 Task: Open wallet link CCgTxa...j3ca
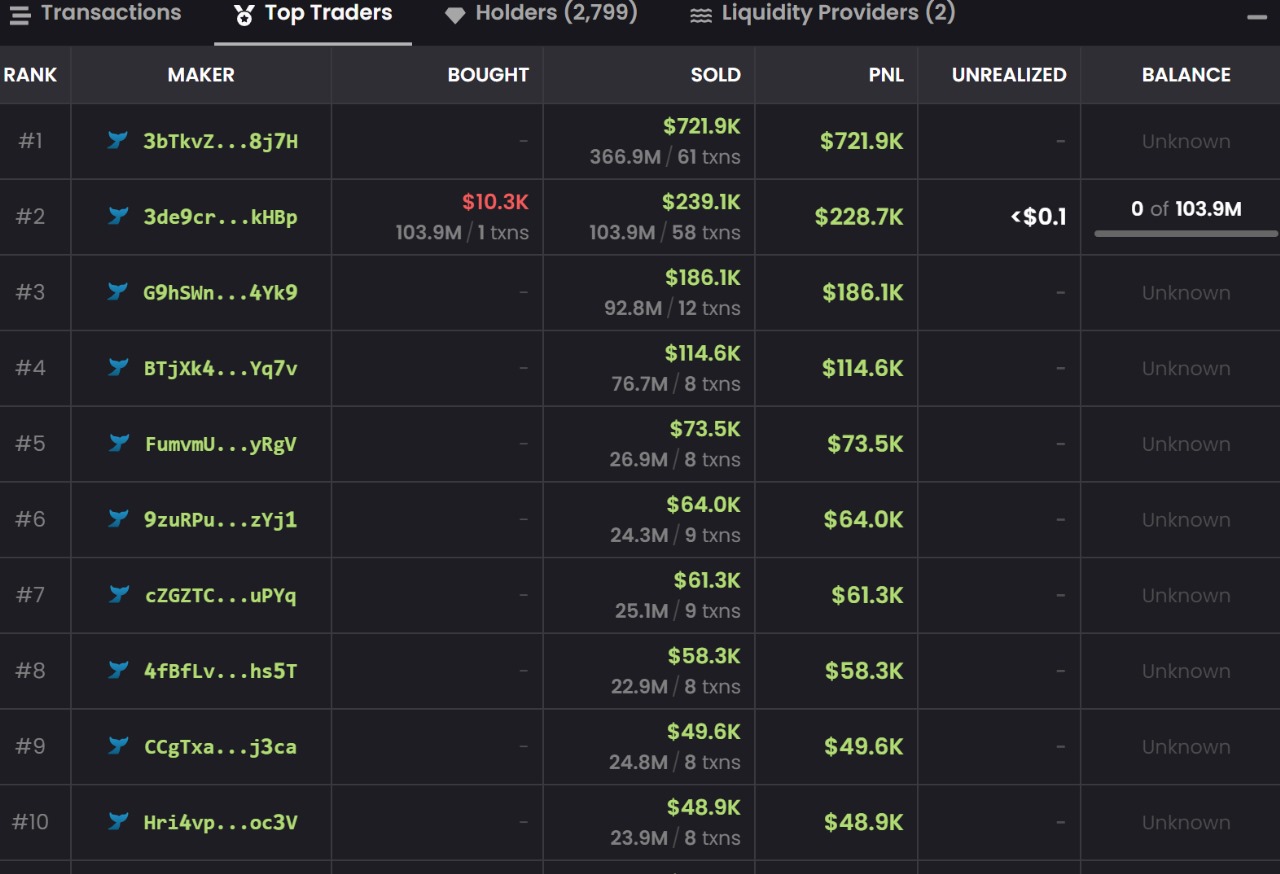(x=220, y=747)
